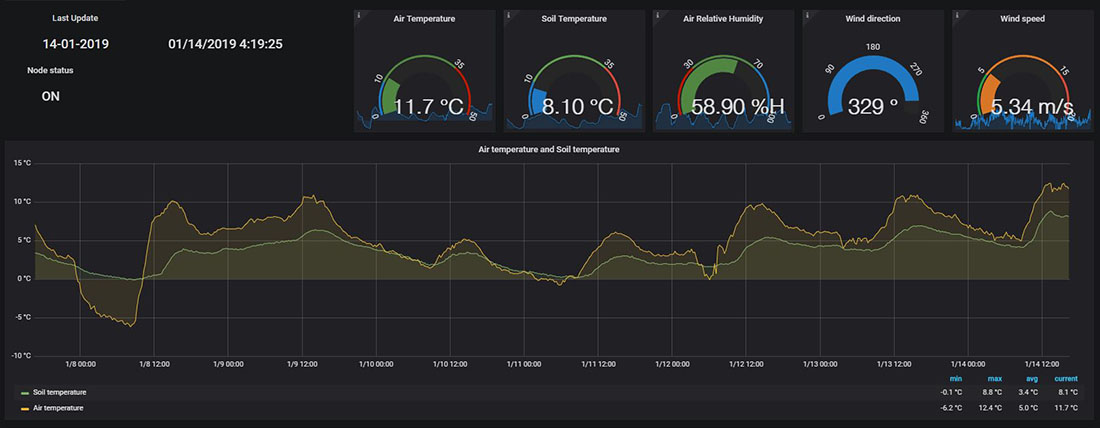Open the Wind direction panel title menu
Screen dimensions: 1100x428
[873, 19]
